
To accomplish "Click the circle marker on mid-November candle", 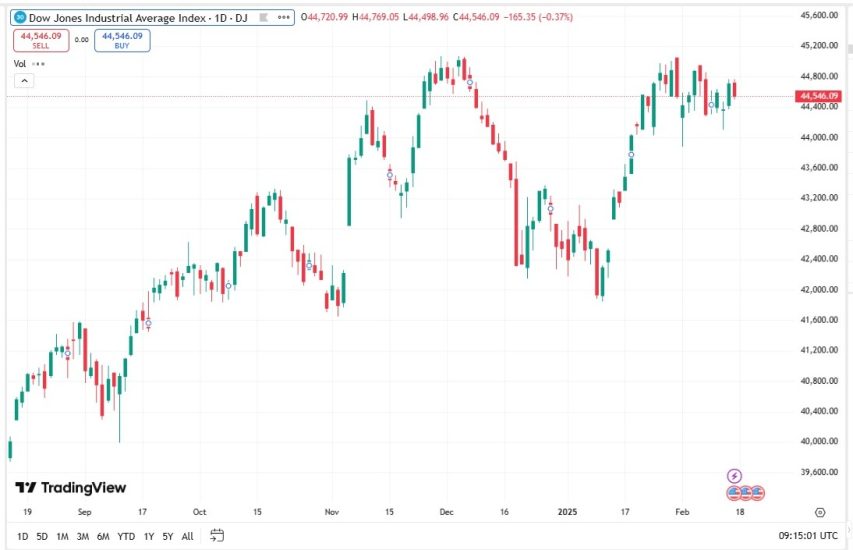I will click(390, 175).
